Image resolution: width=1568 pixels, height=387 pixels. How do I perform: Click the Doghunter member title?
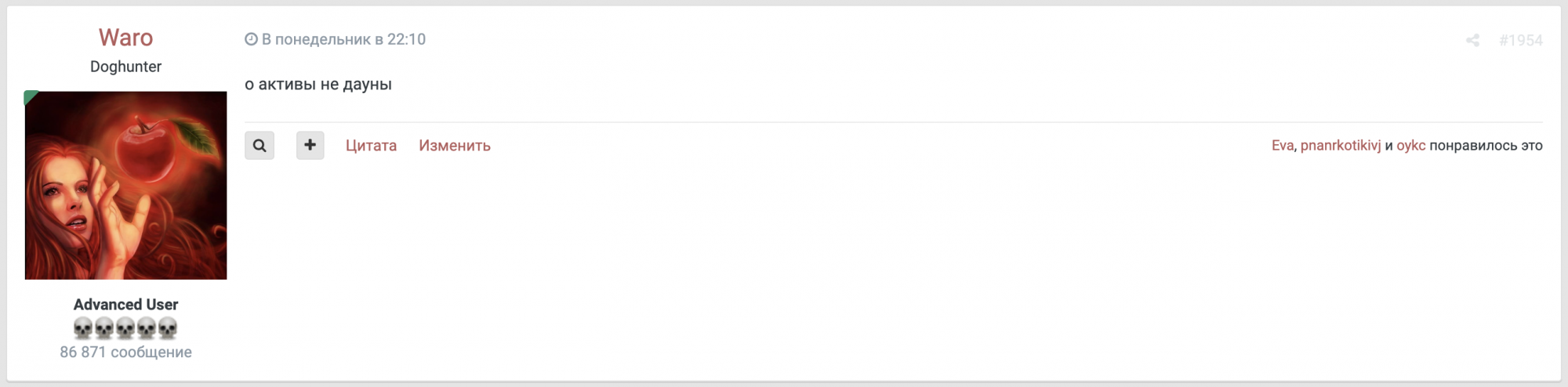click(125, 67)
